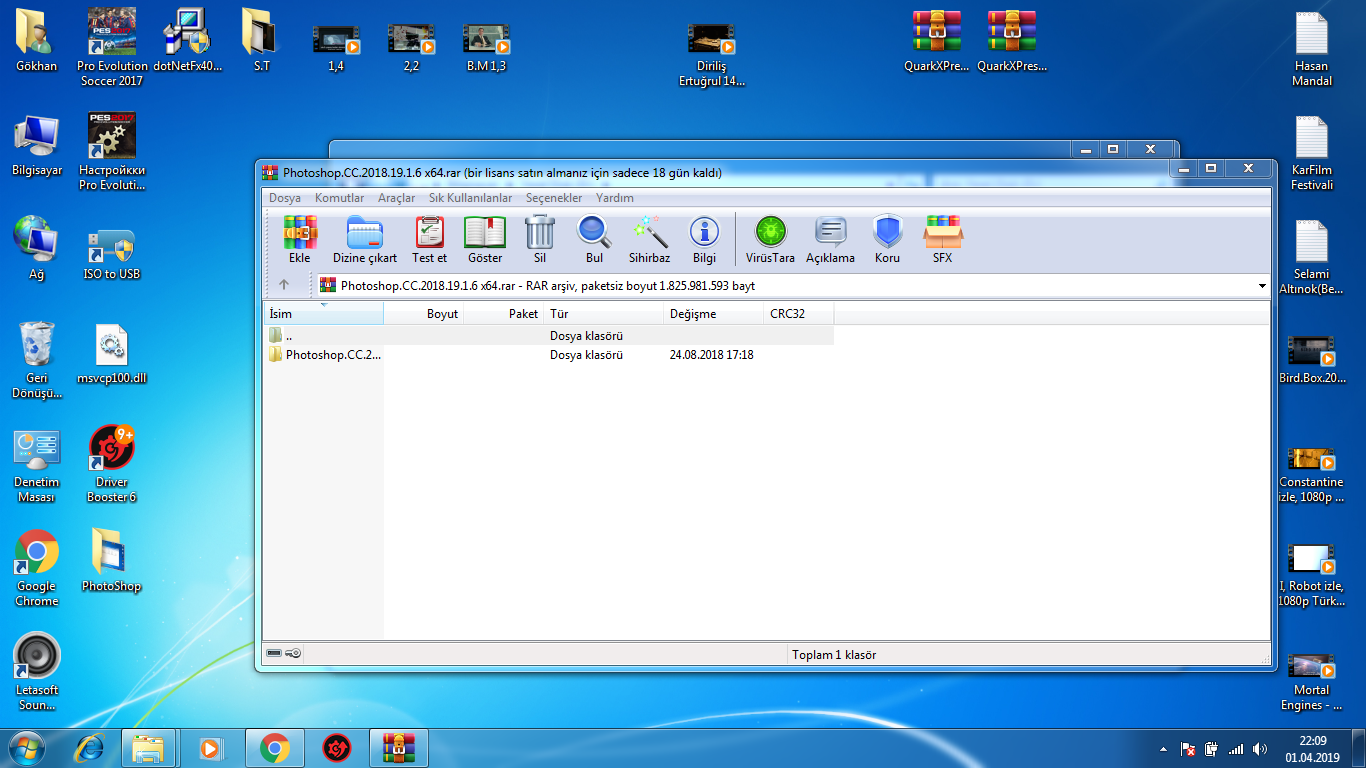This screenshot has width=1366, height=768.
Task: Select the S.T folder on desktop
Action: click(261, 42)
